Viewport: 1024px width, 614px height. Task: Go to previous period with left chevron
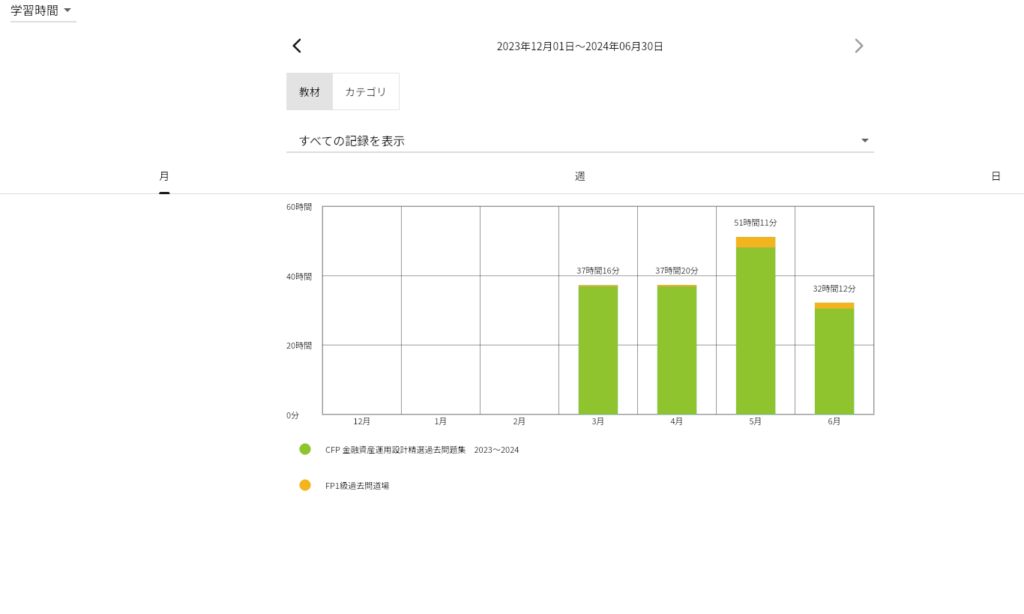[x=297, y=46]
